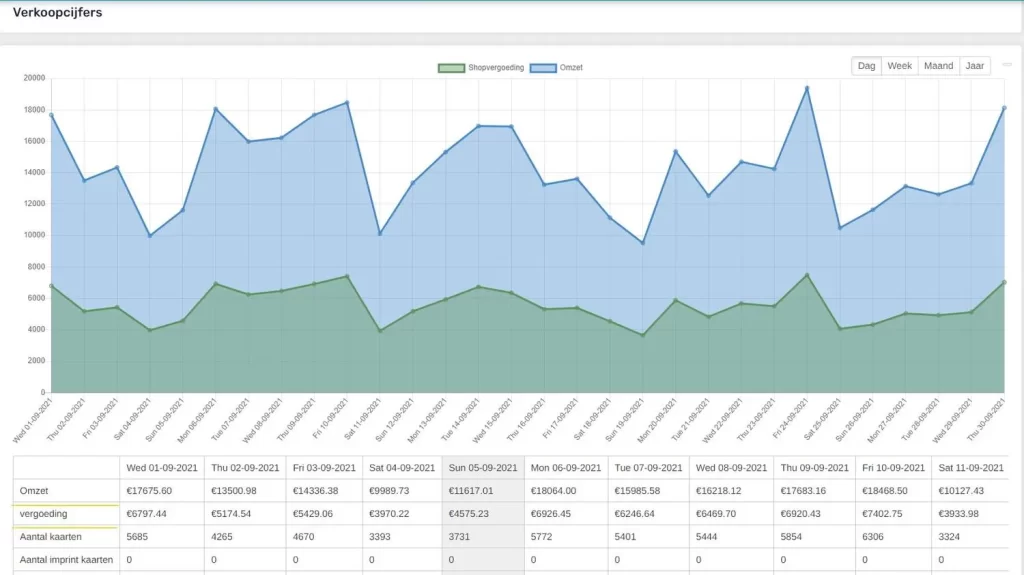
Task: Select the Omzet peak point on Fri 24-09-2021
Action: click(x=806, y=88)
